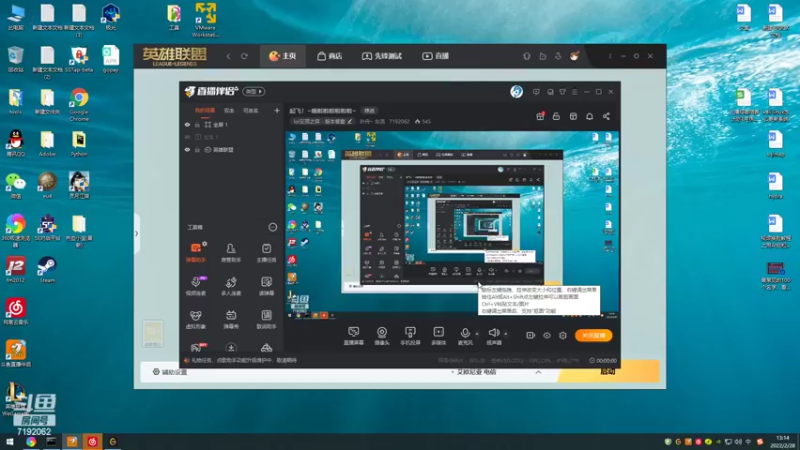Add a 多媒体 media source
800x450 pixels.
(439, 336)
